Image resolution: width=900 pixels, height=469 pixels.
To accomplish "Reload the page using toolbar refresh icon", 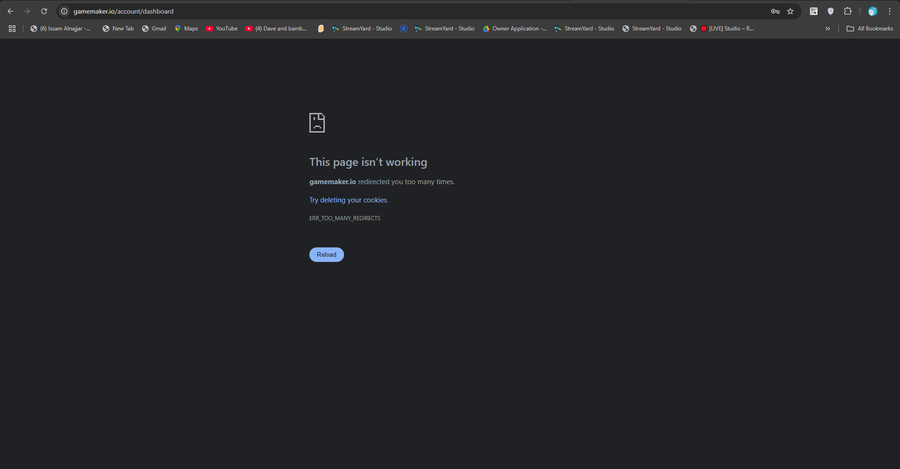I will pyautogui.click(x=44, y=11).
